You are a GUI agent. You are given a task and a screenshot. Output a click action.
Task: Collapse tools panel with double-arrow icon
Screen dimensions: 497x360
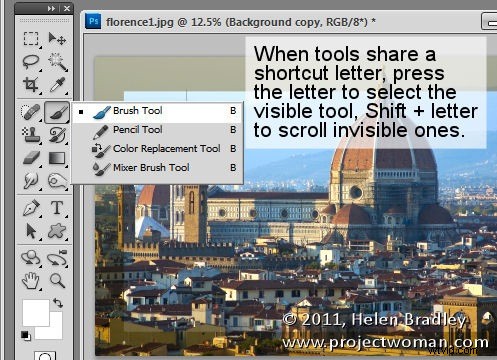[x=51, y=9]
